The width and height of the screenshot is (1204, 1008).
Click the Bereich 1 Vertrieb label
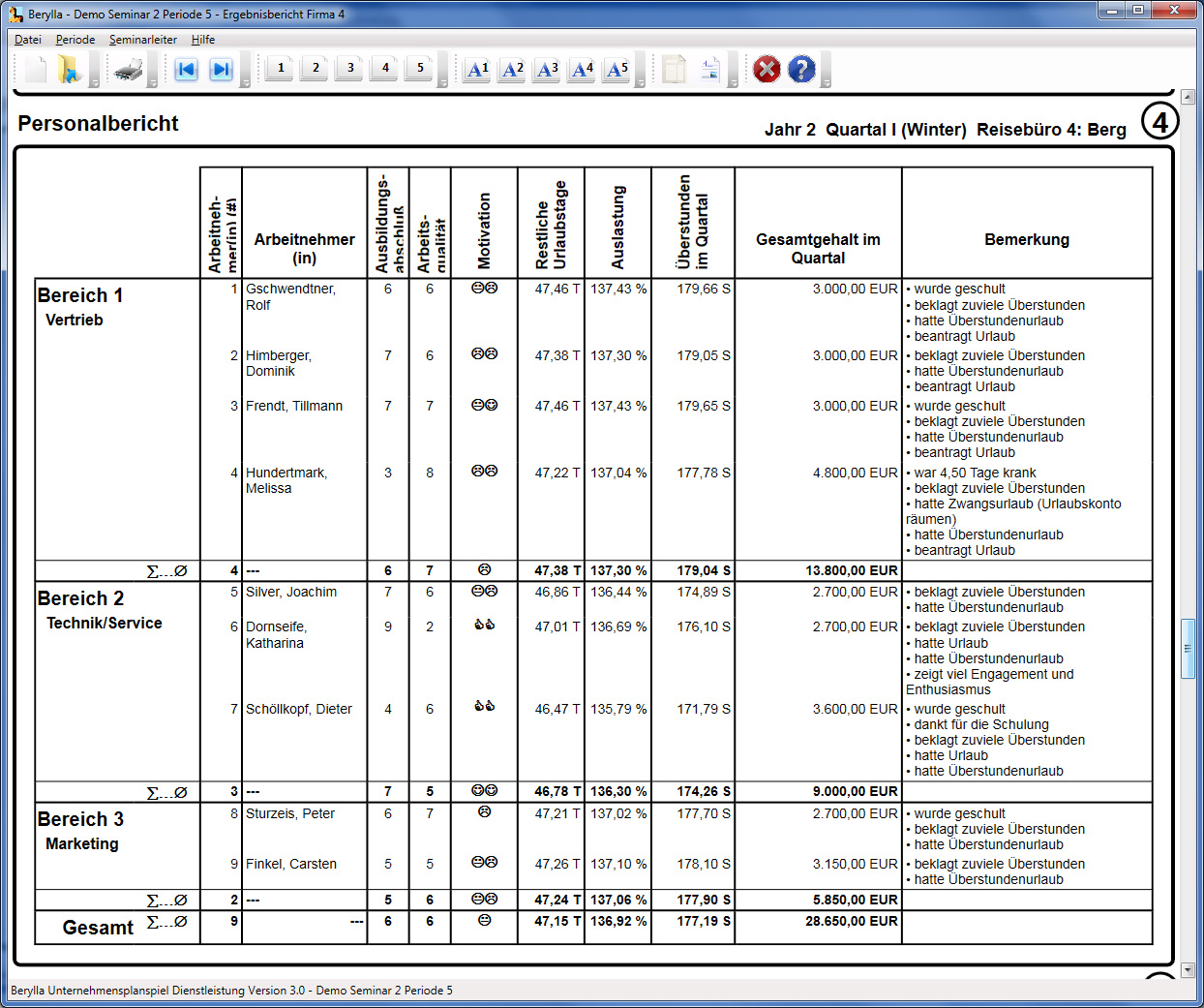click(x=79, y=307)
